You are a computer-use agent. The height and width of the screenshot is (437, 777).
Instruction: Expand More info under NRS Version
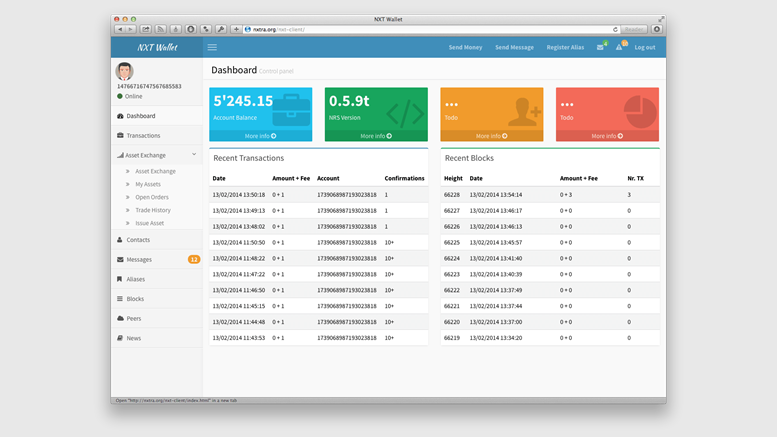click(376, 136)
